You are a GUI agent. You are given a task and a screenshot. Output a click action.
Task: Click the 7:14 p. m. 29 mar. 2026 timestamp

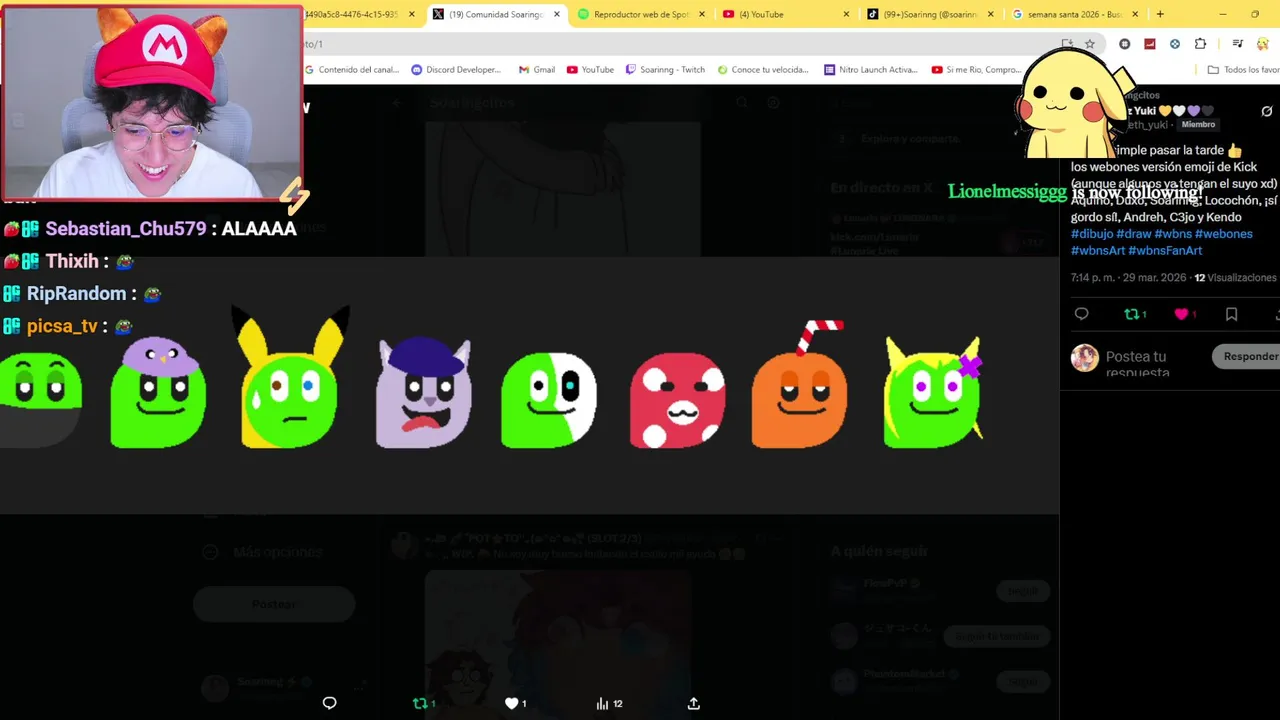[1129, 278]
